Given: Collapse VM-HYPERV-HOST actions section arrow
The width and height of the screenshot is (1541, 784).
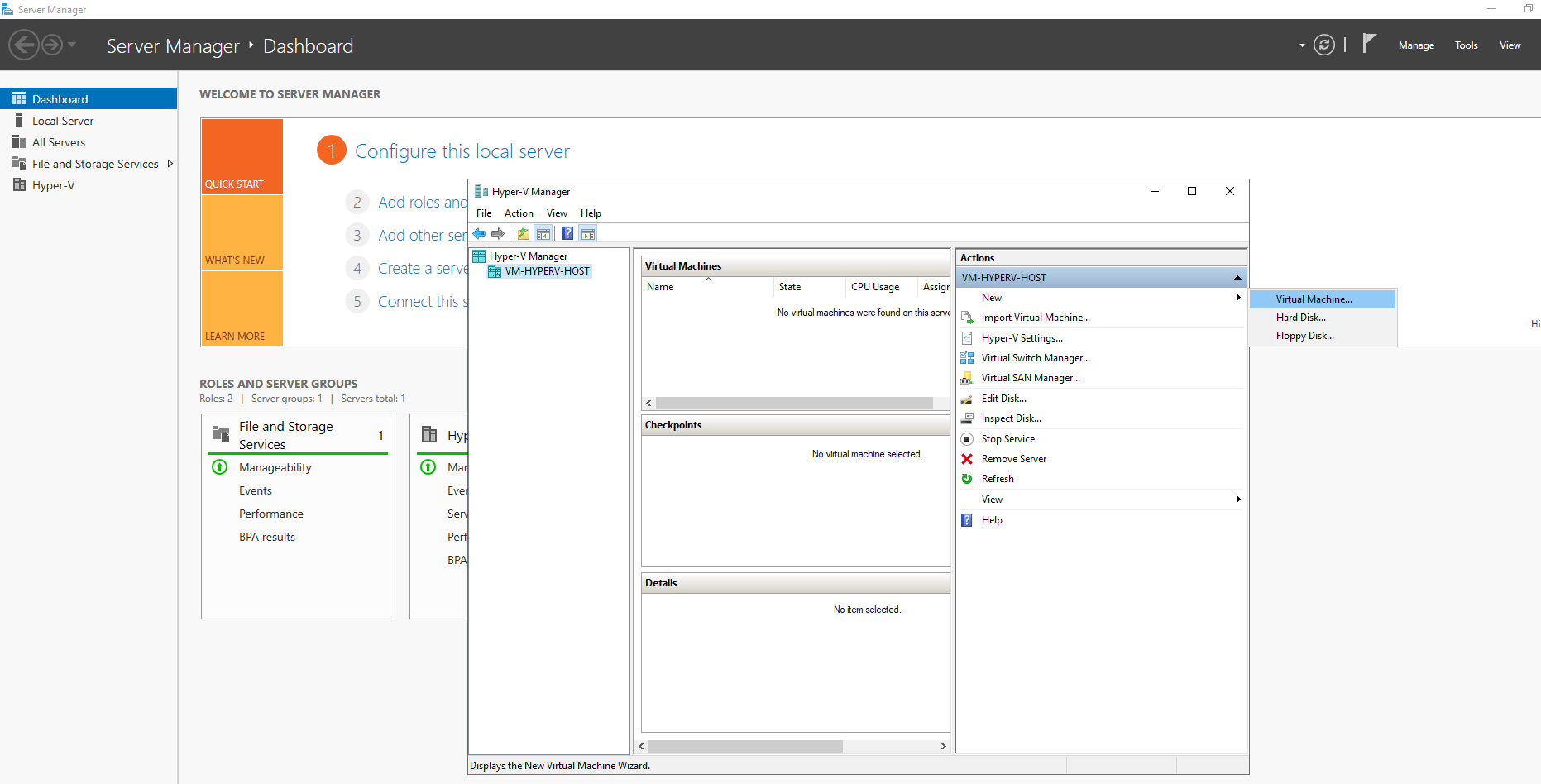Looking at the screenshot, I should pyautogui.click(x=1237, y=278).
